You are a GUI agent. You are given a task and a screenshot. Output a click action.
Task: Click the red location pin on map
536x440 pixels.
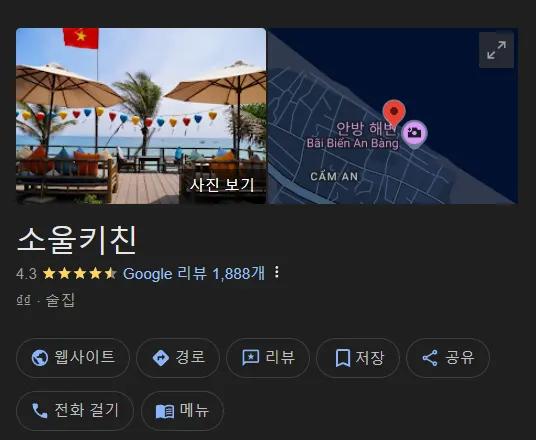[394, 113]
